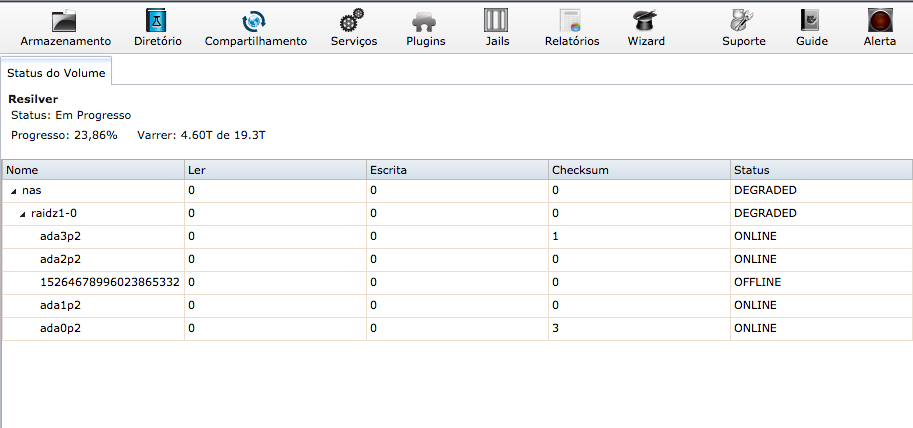Select the Status do Volume tab
The width and height of the screenshot is (913, 428).
click(56, 73)
